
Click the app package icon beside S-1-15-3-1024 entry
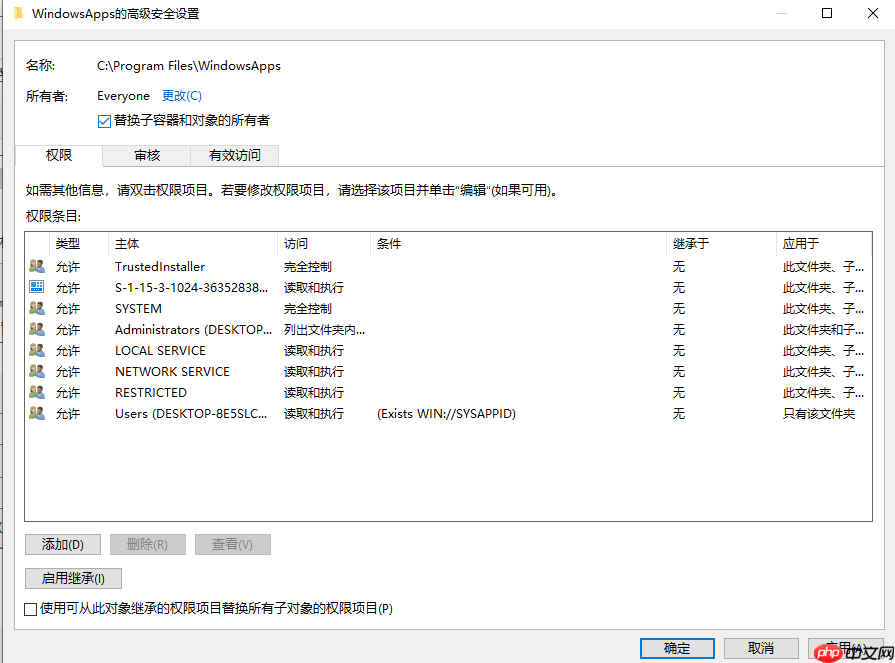point(37,287)
